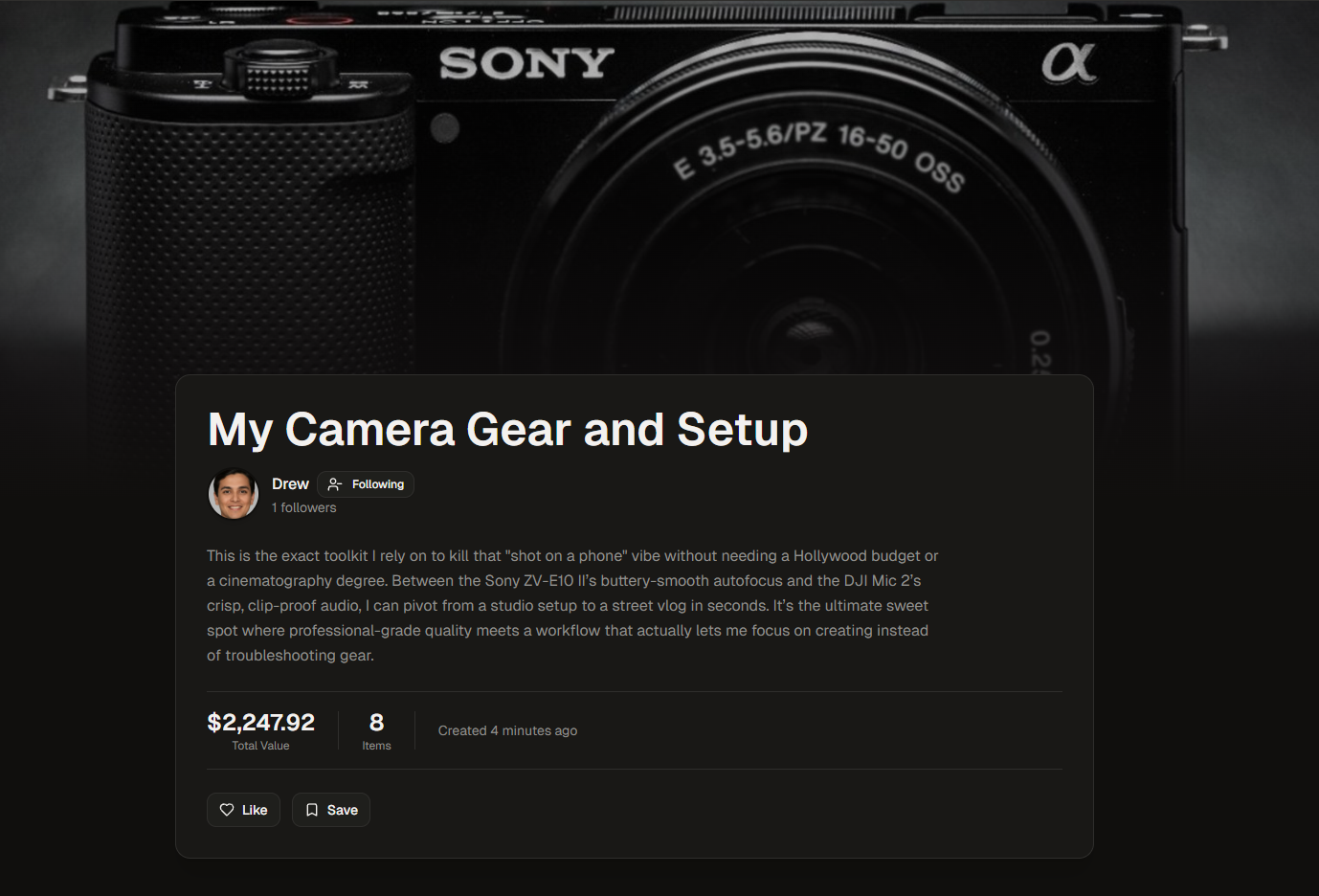The width and height of the screenshot is (1319, 896).
Task: Click the bookmark icon in the Save button
Action: (312, 810)
